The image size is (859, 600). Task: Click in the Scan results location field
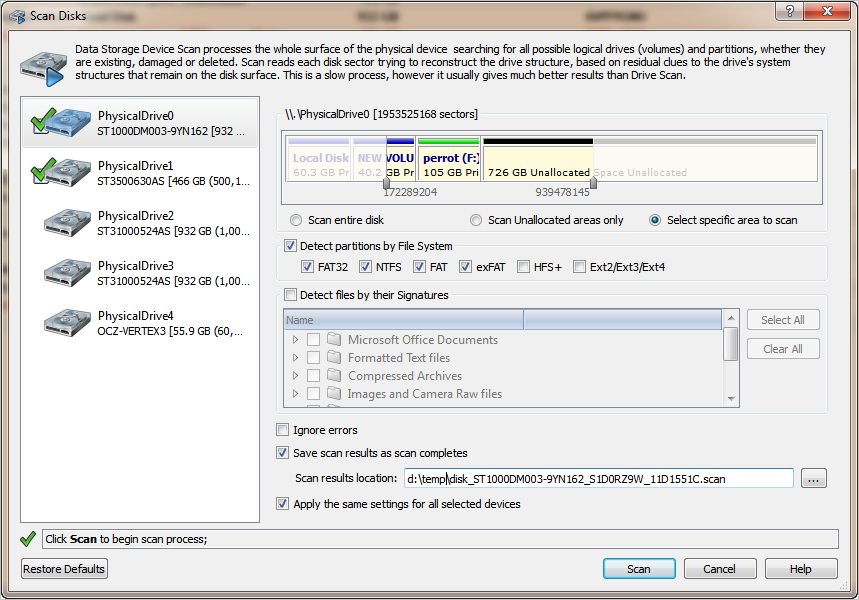click(x=599, y=478)
